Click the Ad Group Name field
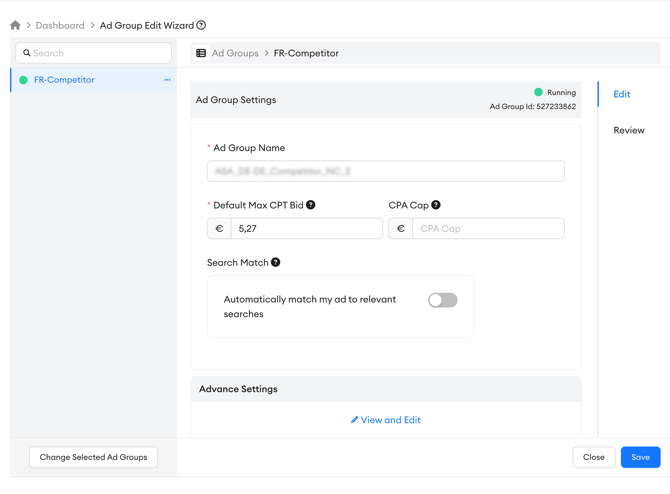The width and height of the screenshot is (670, 494). click(385, 171)
